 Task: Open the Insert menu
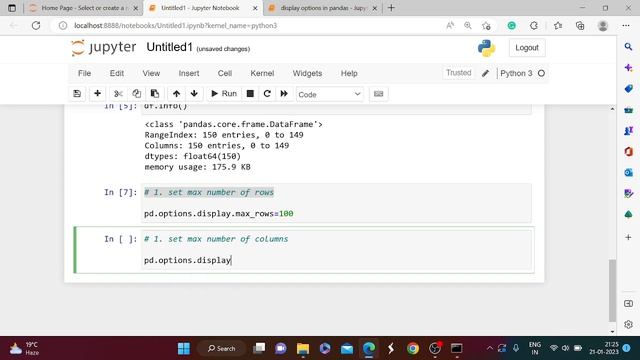coord(189,73)
